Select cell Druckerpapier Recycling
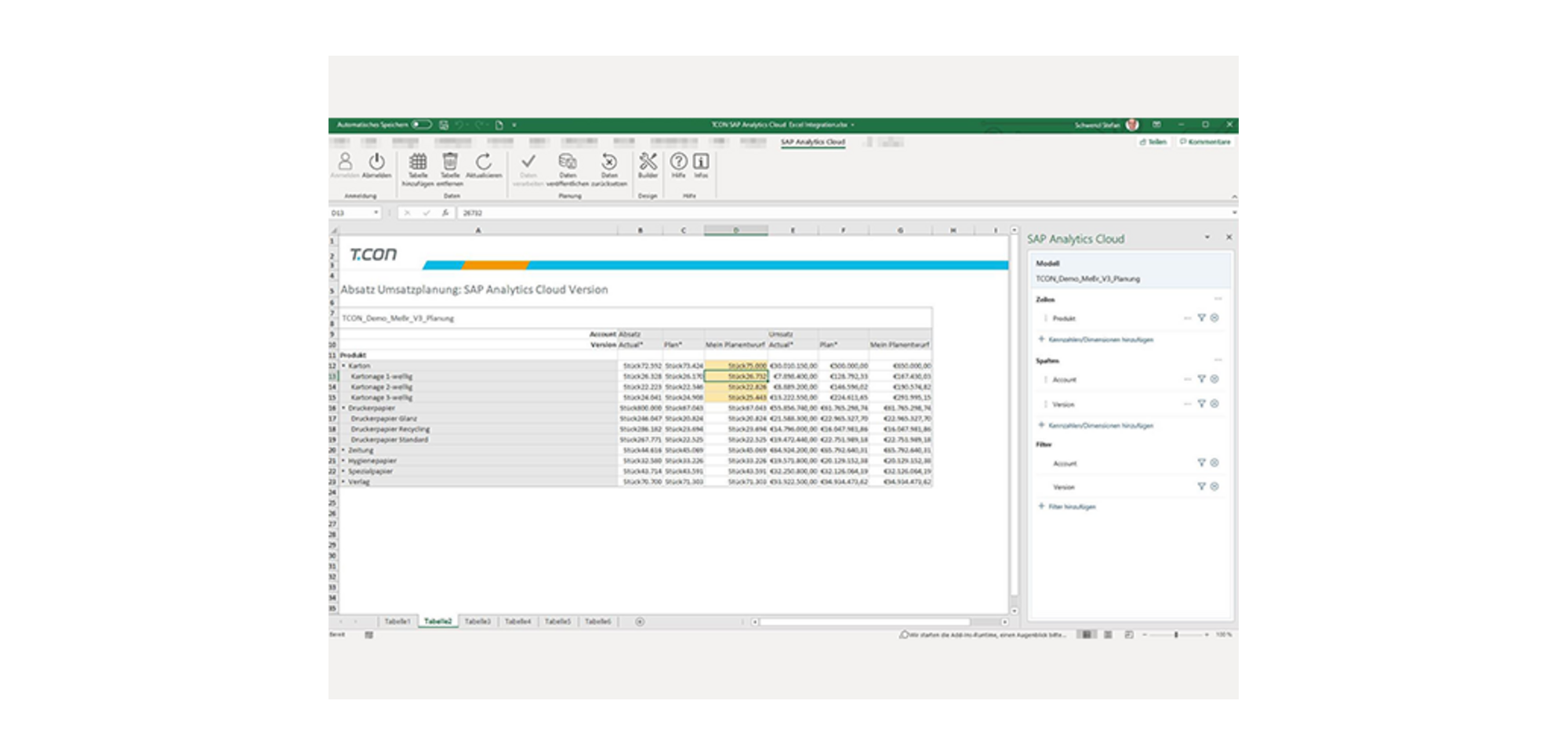The height and width of the screenshot is (737, 1568). coord(478,430)
